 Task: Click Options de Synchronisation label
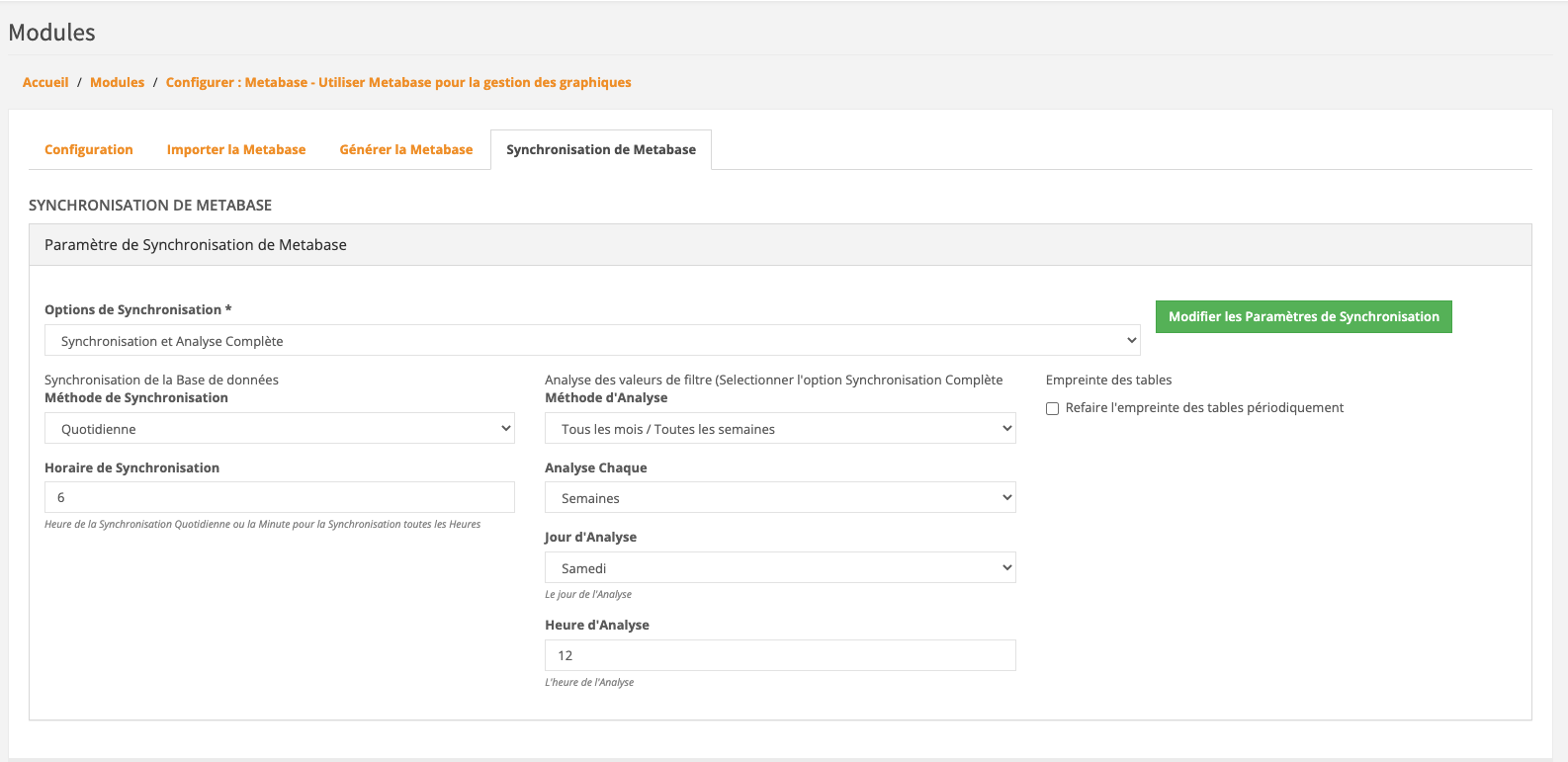[137, 309]
